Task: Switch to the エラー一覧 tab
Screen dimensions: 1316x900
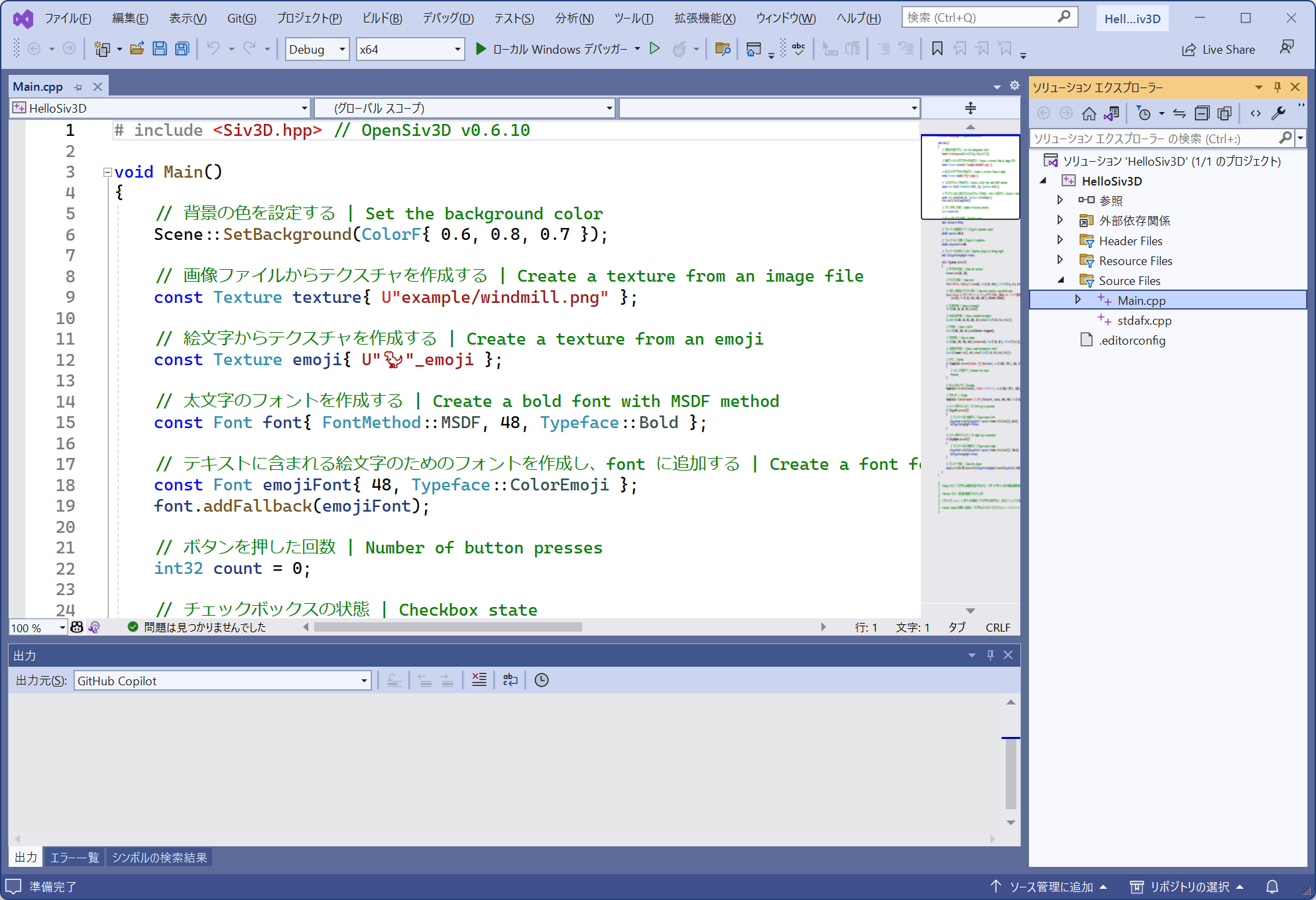Action: [x=74, y=857]
